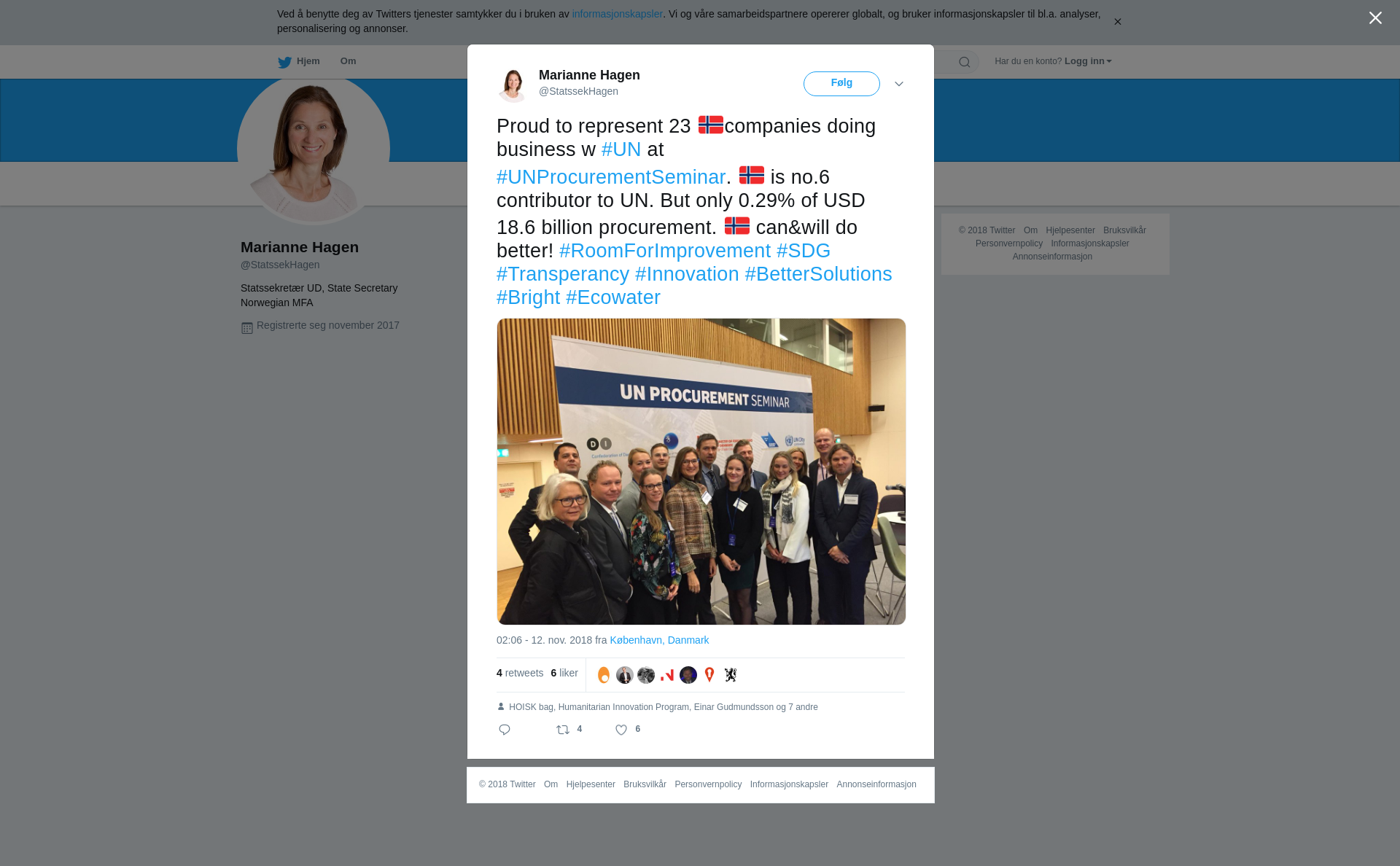1400x866 pixels.
Task: Open the informasjonskapsler link in the banner
Action: (x=617, y=14)
